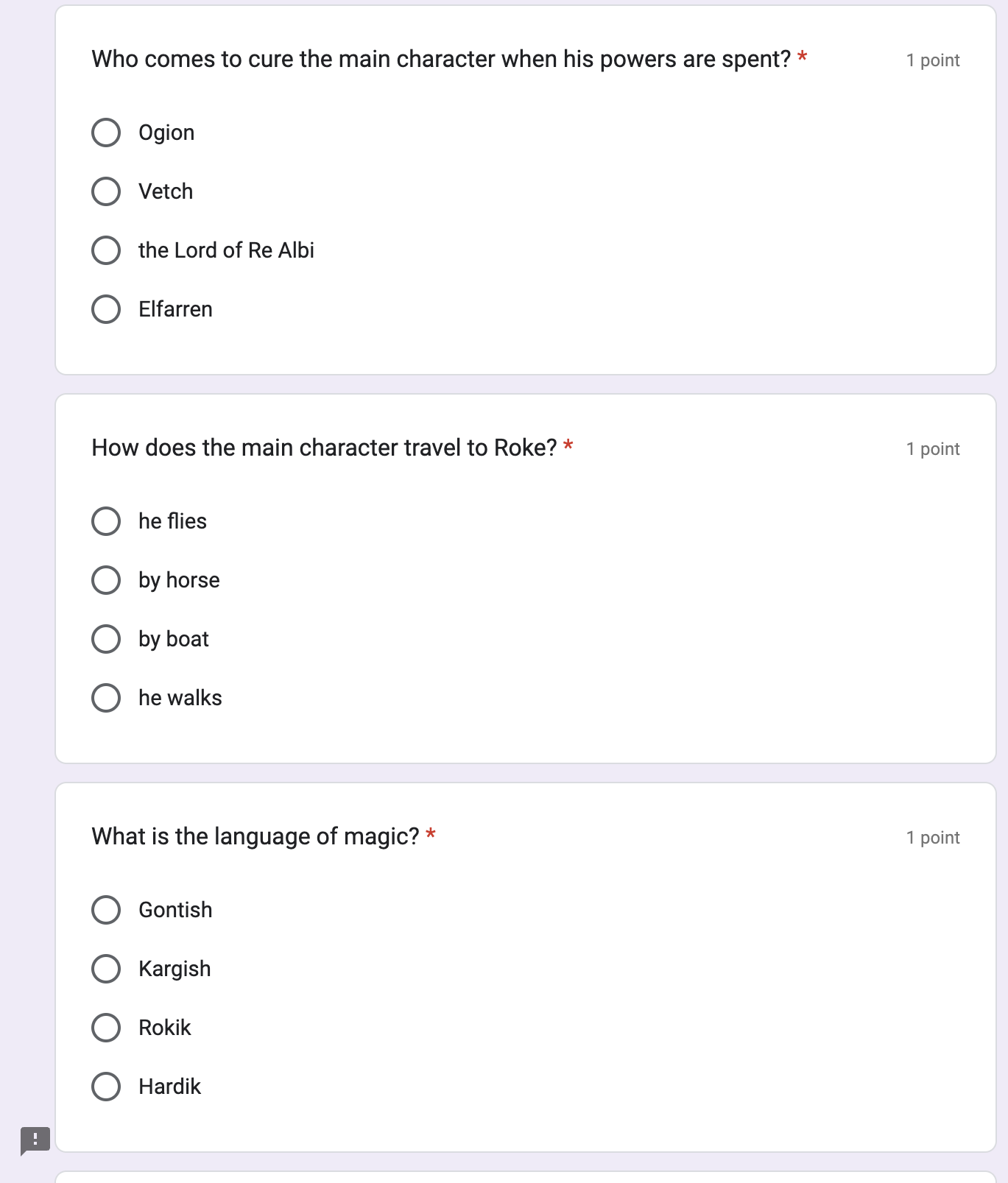Choose 'the Lord of Re Albi' option
The height and width of the screenshot is (1183, 1008).
point(106,250)
